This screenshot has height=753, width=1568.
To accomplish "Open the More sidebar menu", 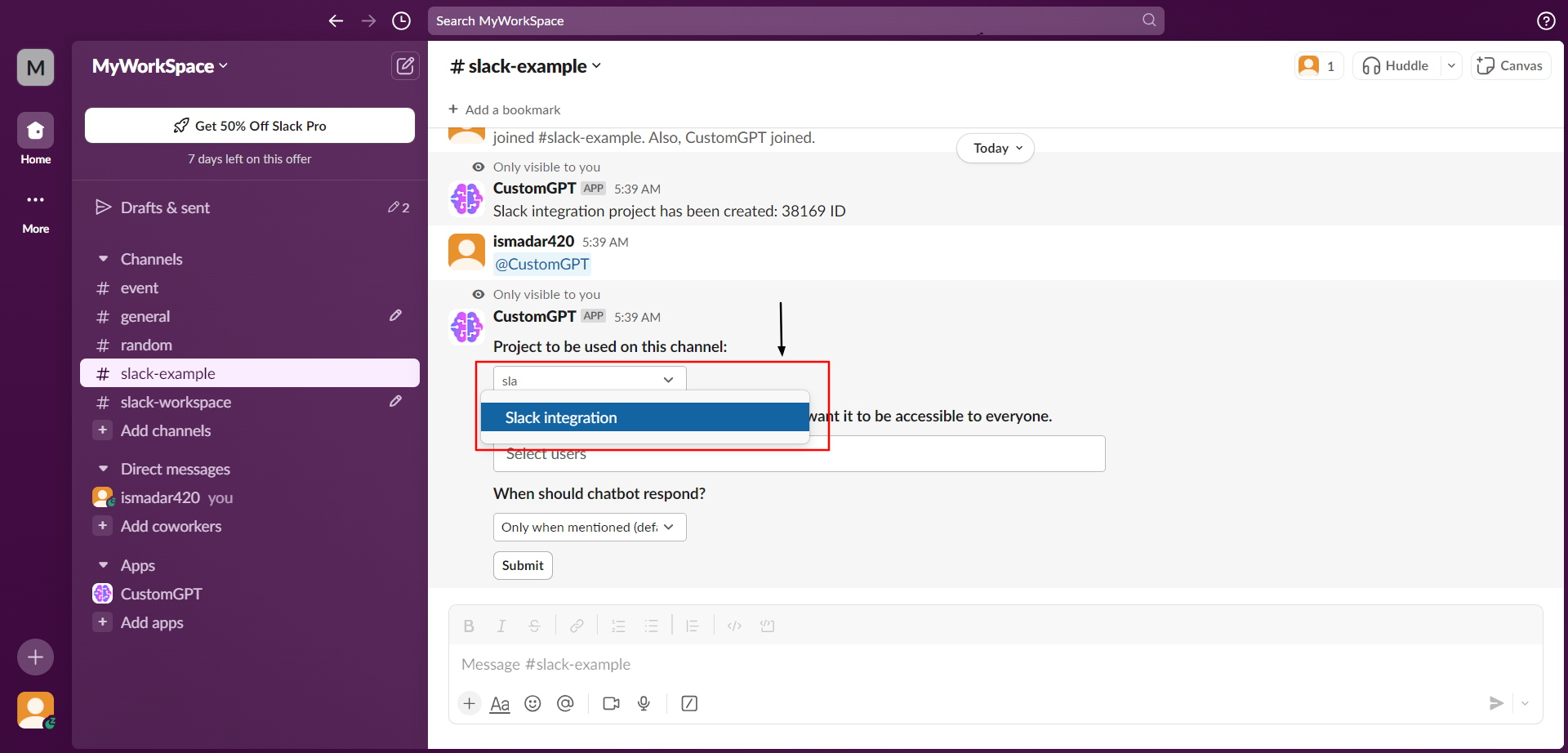I will click(36, 199).
